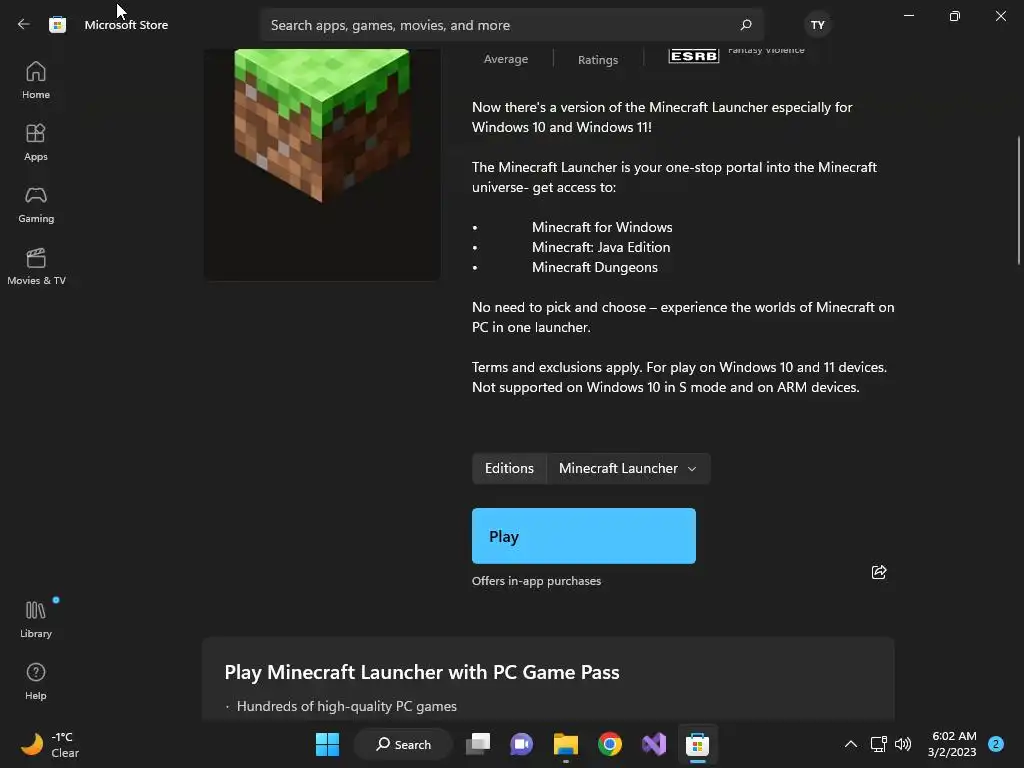Open the Home section in sidebar
The image size is (1024, 768).
click(36, 80)
